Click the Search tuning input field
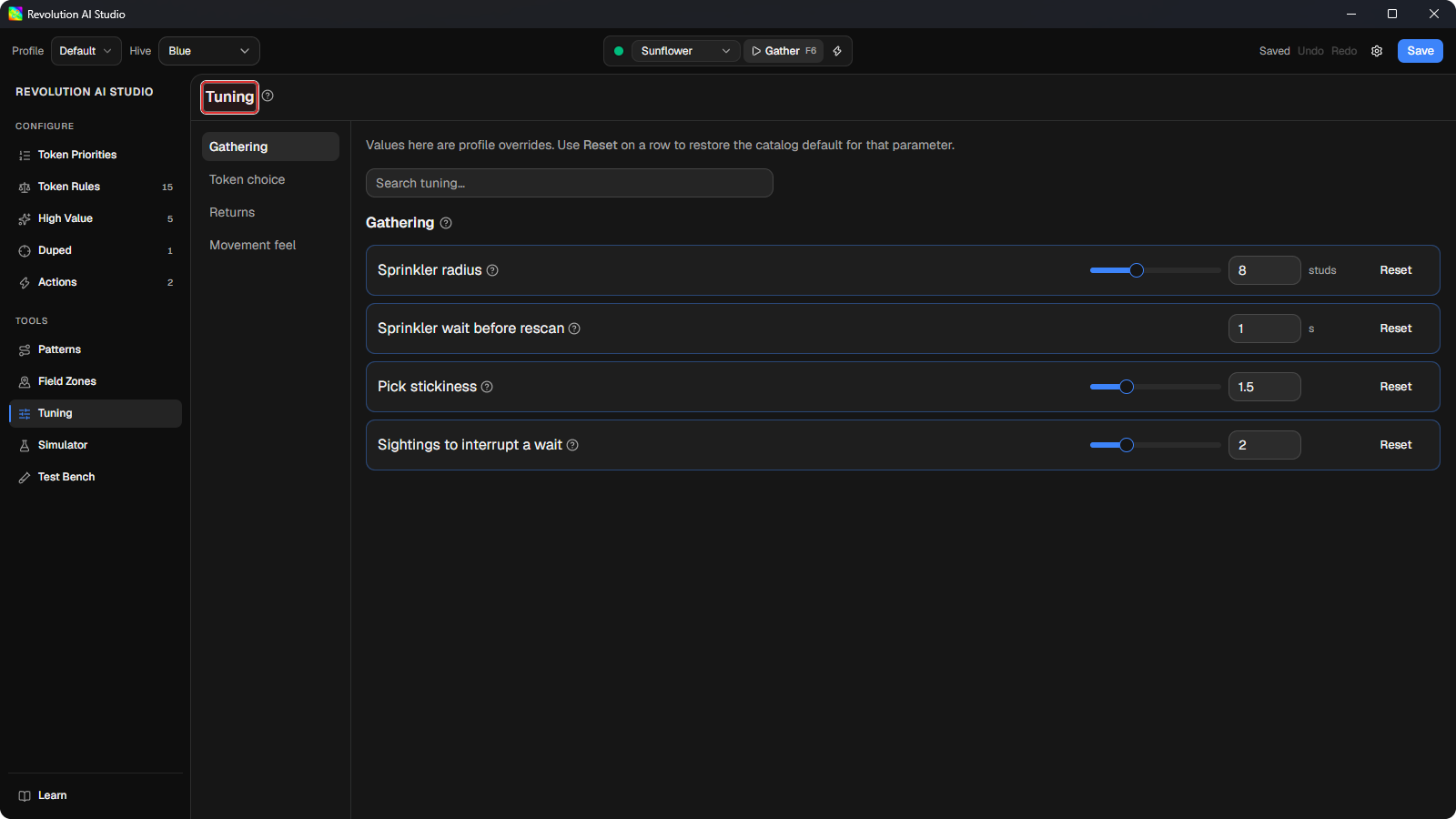Viewport: 1456px width, 819px height. (570, 183)
